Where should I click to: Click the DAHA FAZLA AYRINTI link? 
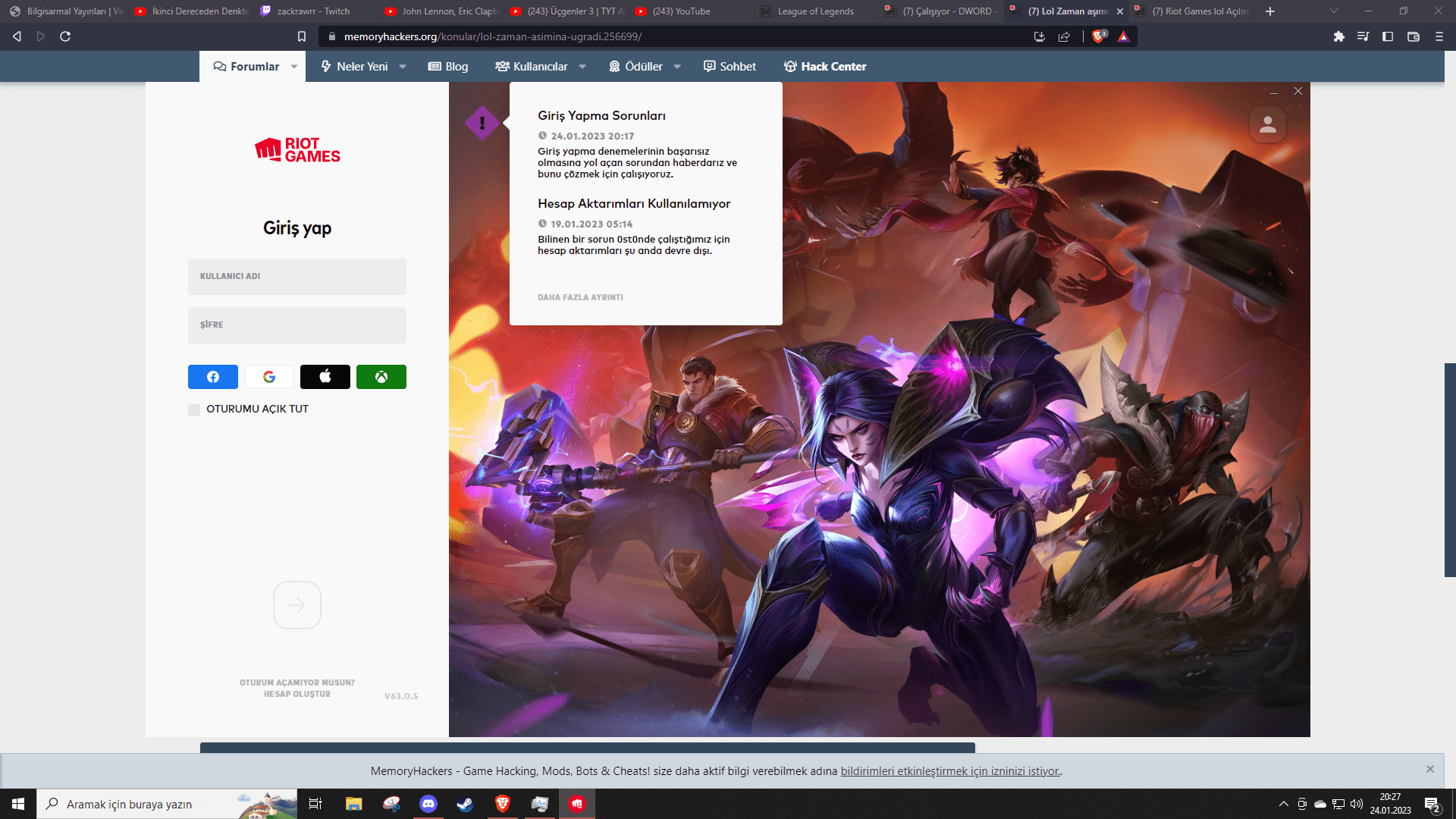[x=580, y=297]
